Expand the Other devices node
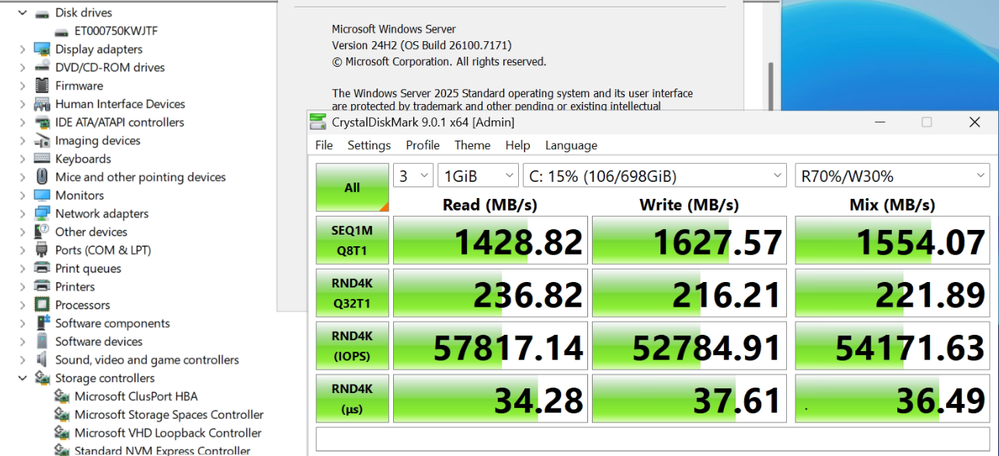 click(x=22, y=232)
